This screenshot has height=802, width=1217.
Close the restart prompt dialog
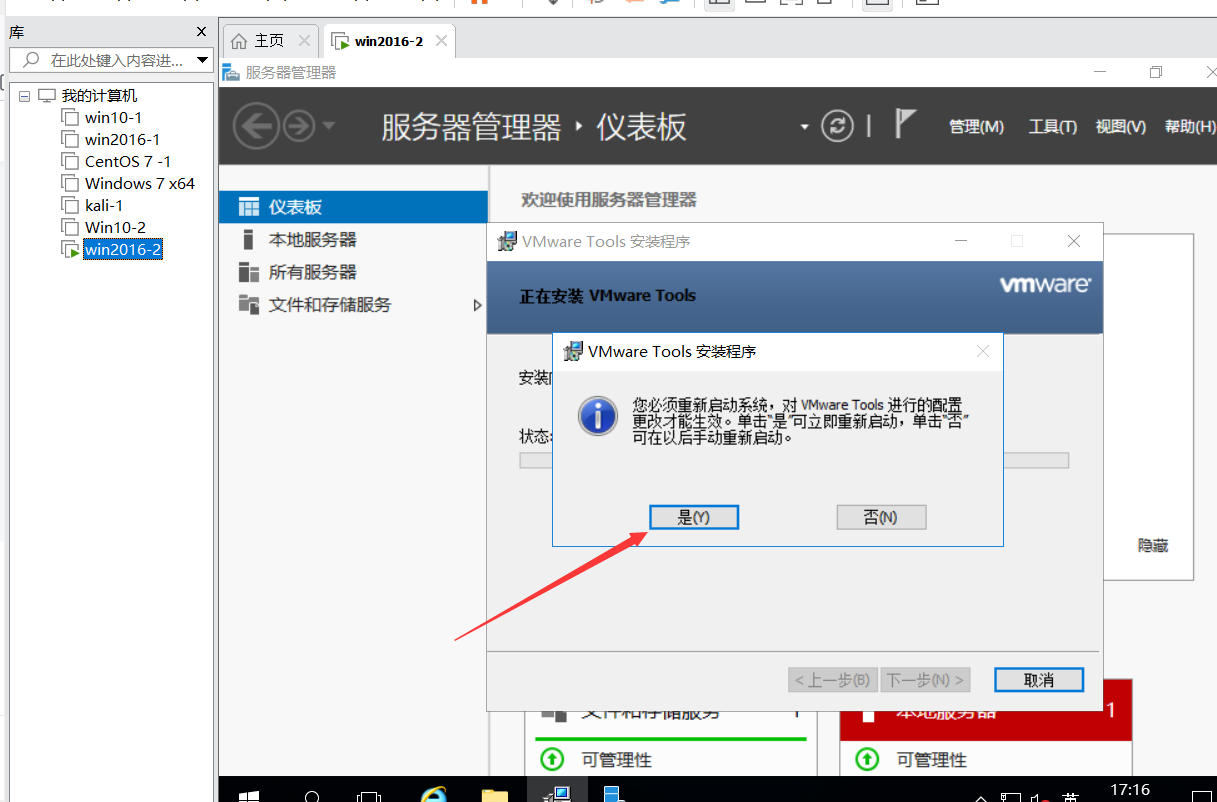point(982,351)
